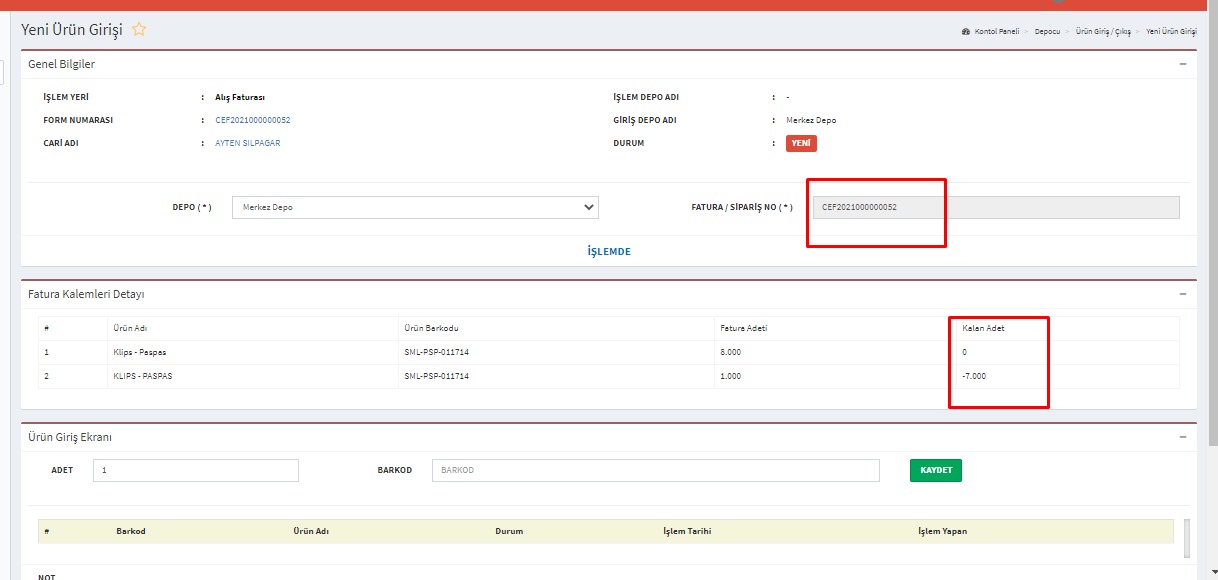Collapse the Genel Bilgiler panel
Image resolution: width=1218 pixels, height=580 pixels.
tap(1183, 64)
